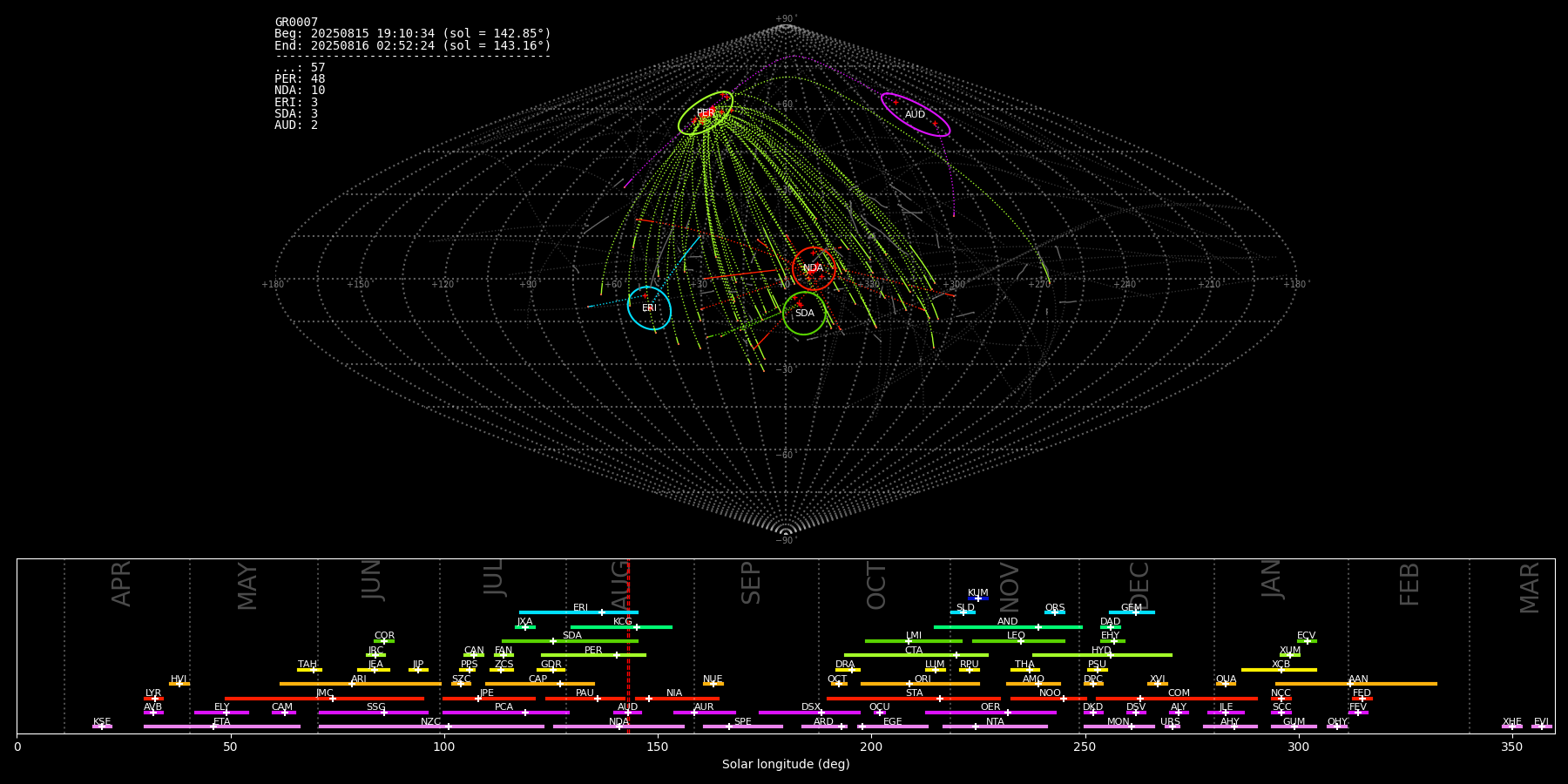The width and height of the screenshot is (1568, 784).
Task: Click the COM shower bar in the timeline
Action: click(1177, 699)
